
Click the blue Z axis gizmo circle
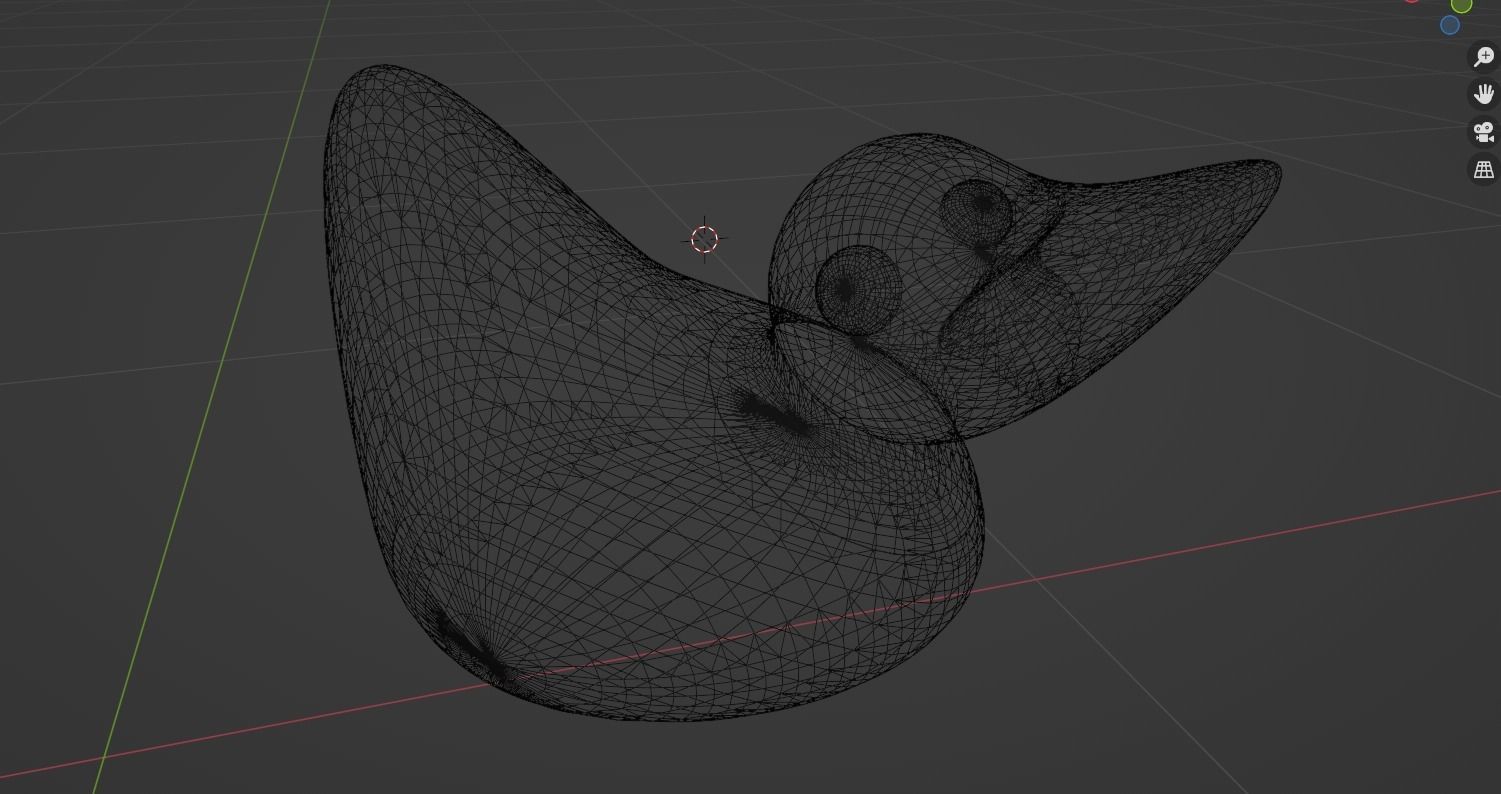[1450, 25]
